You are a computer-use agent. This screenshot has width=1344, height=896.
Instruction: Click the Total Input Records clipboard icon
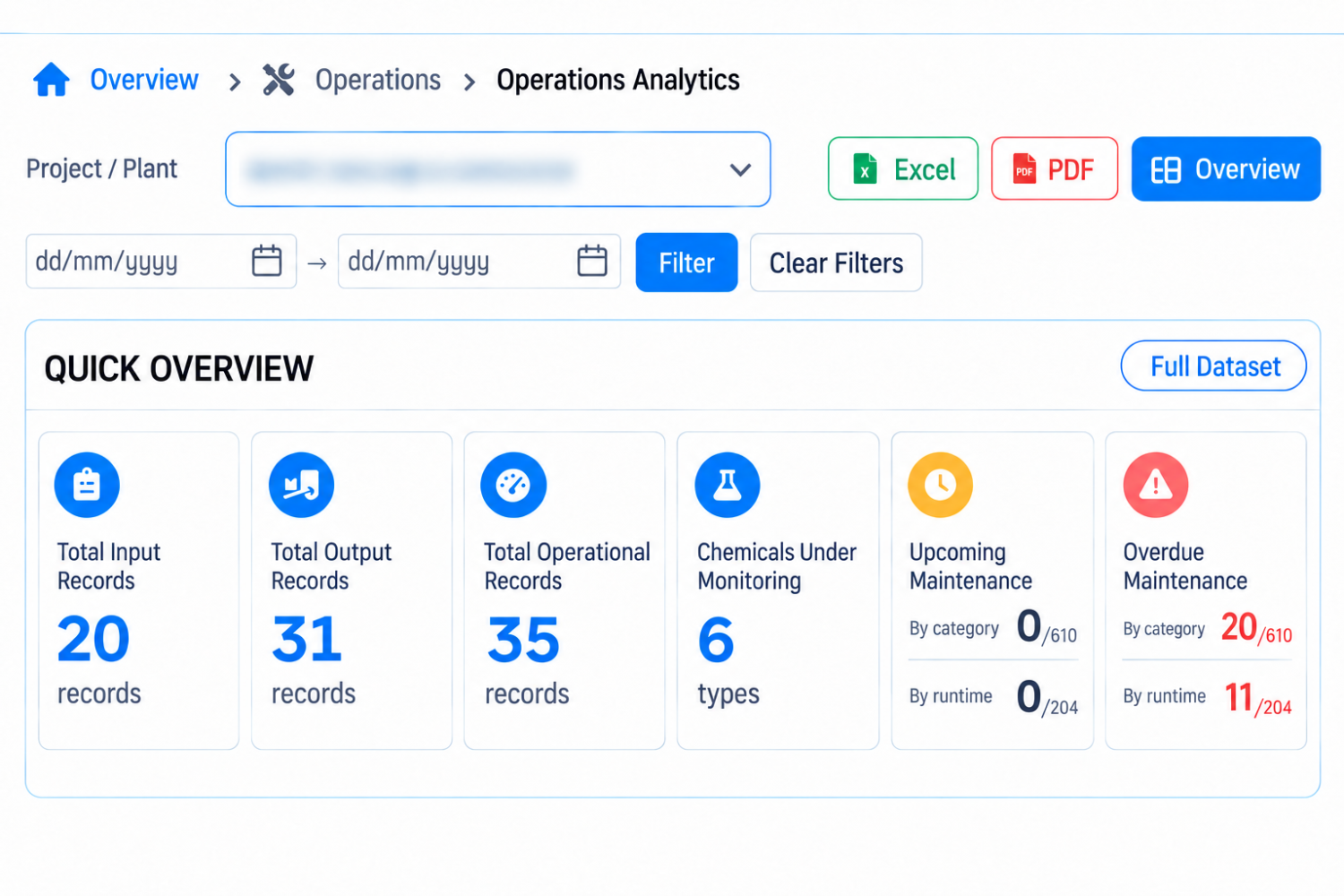87,485
